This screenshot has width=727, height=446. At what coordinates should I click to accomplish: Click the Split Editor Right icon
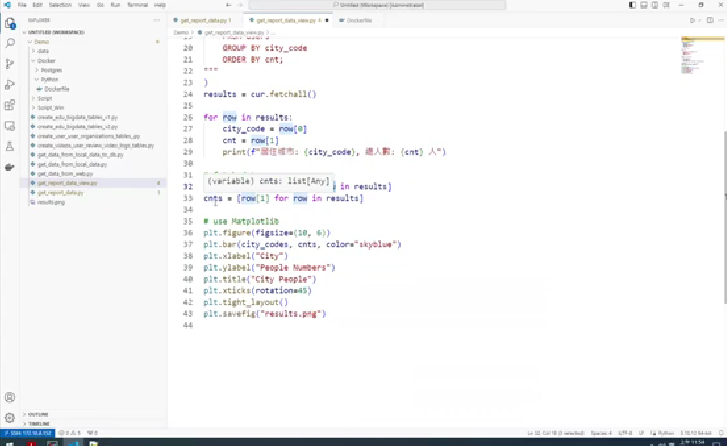tap(710, 20)
